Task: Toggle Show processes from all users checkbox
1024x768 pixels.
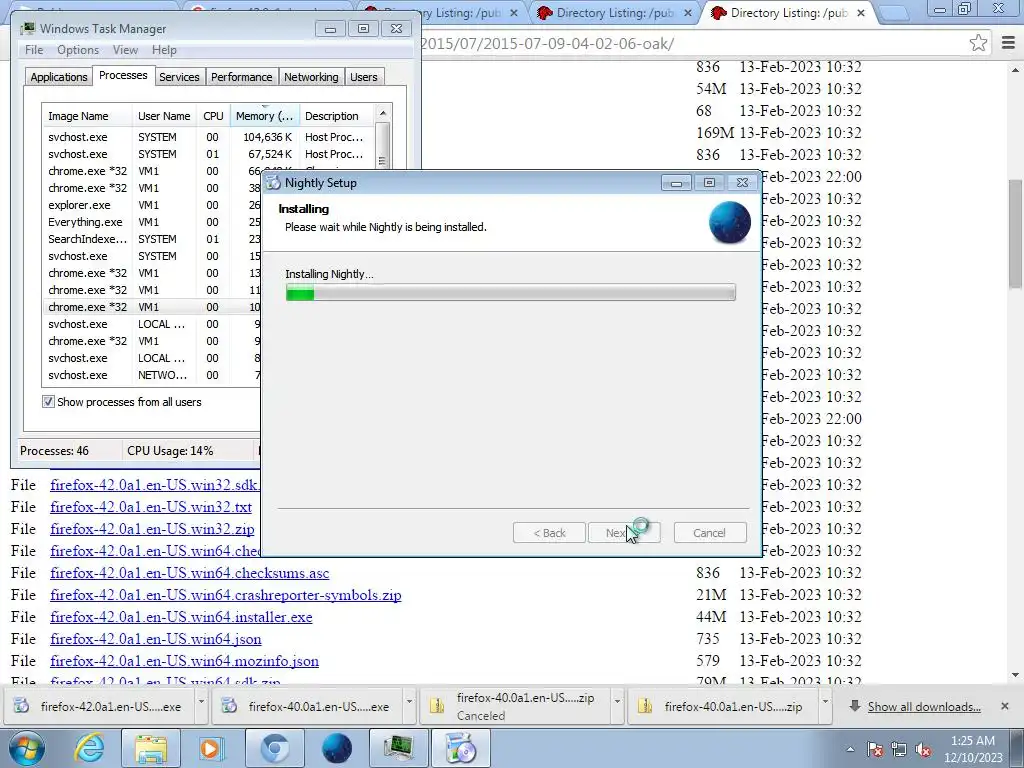Action: coord(48,402)
